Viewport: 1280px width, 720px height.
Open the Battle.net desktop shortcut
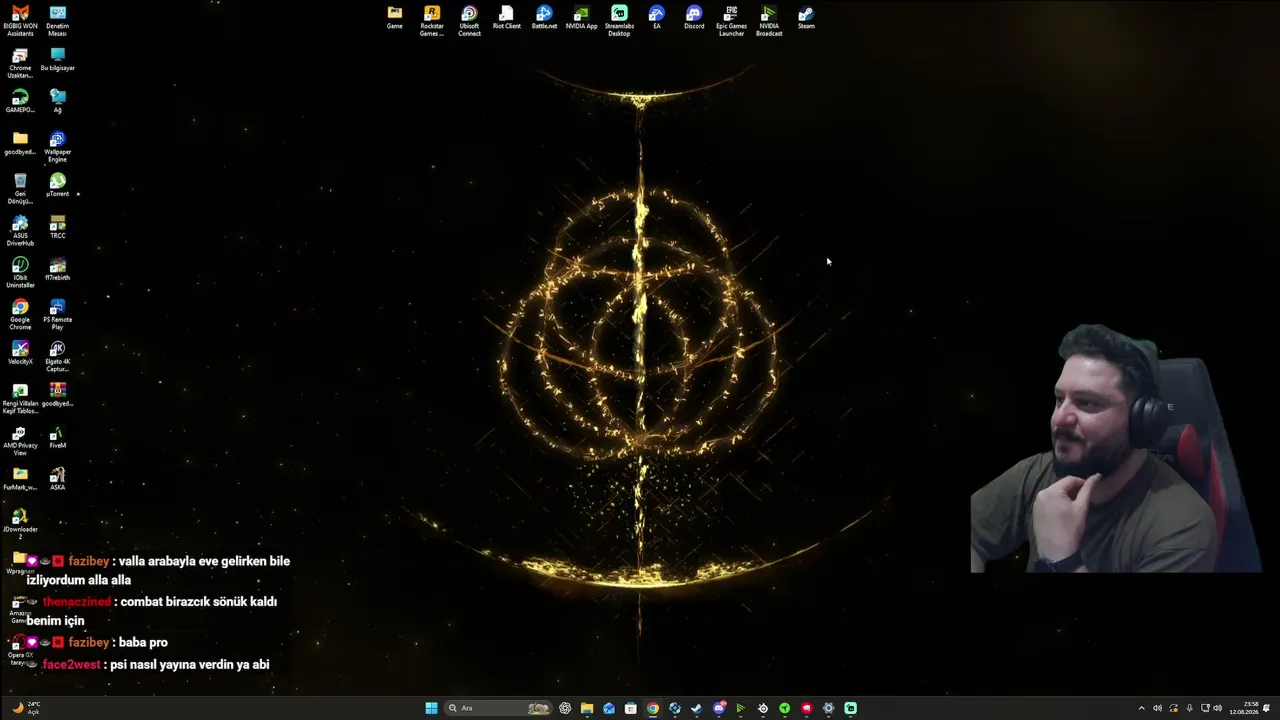pyautogui.click(x=544, y=18)
